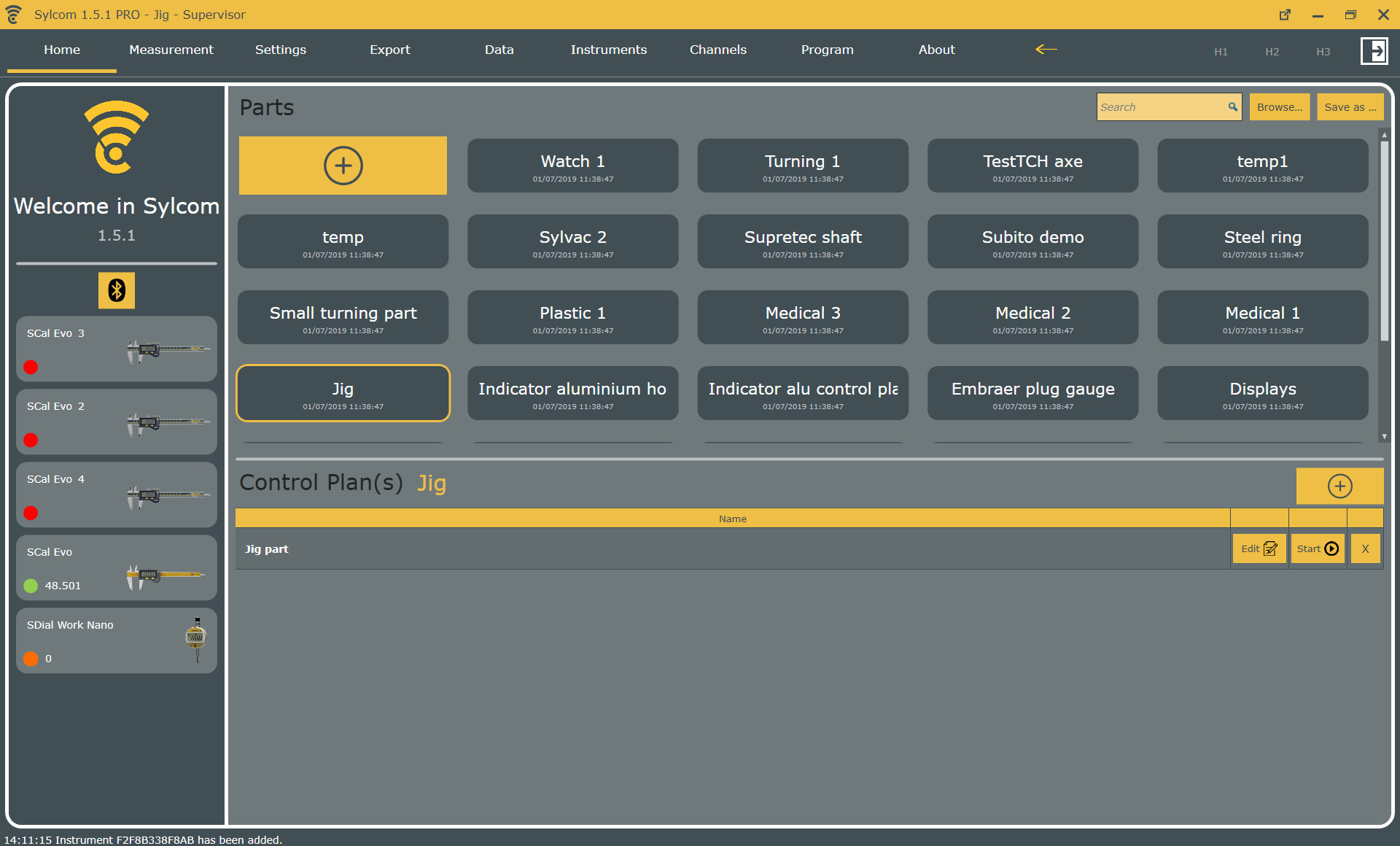
Task: Click the Browse... button
Action: point(1280,107)
